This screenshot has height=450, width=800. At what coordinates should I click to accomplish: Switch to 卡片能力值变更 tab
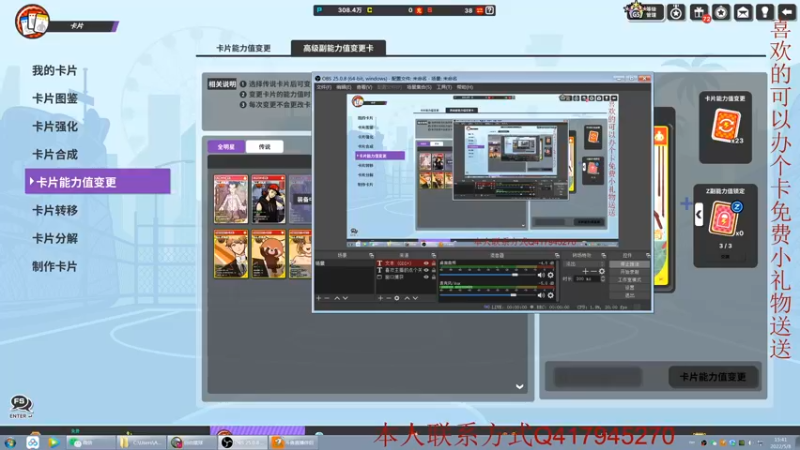(x=243, y=48)
